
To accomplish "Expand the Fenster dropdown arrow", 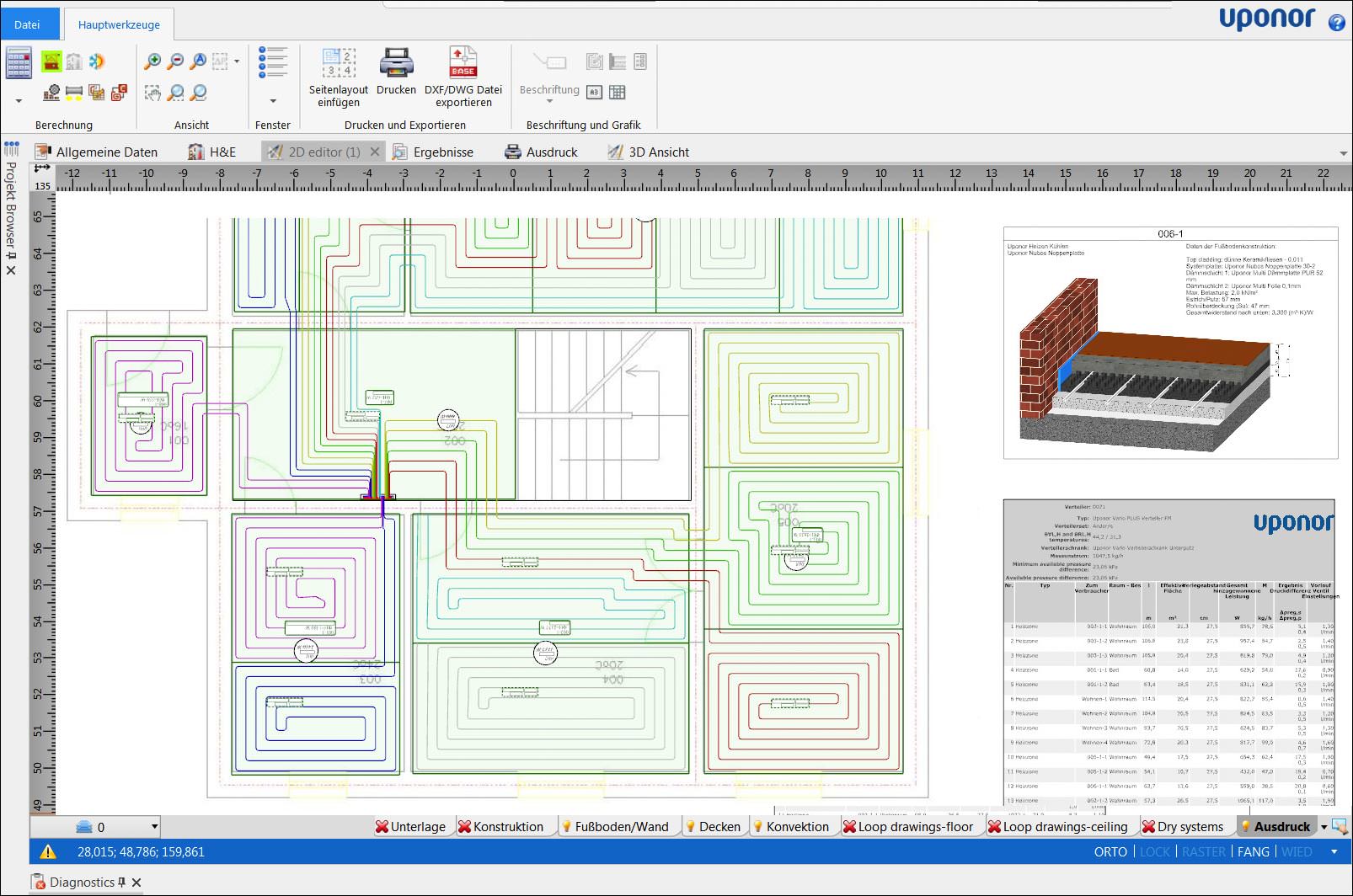I will coord(273,101).
